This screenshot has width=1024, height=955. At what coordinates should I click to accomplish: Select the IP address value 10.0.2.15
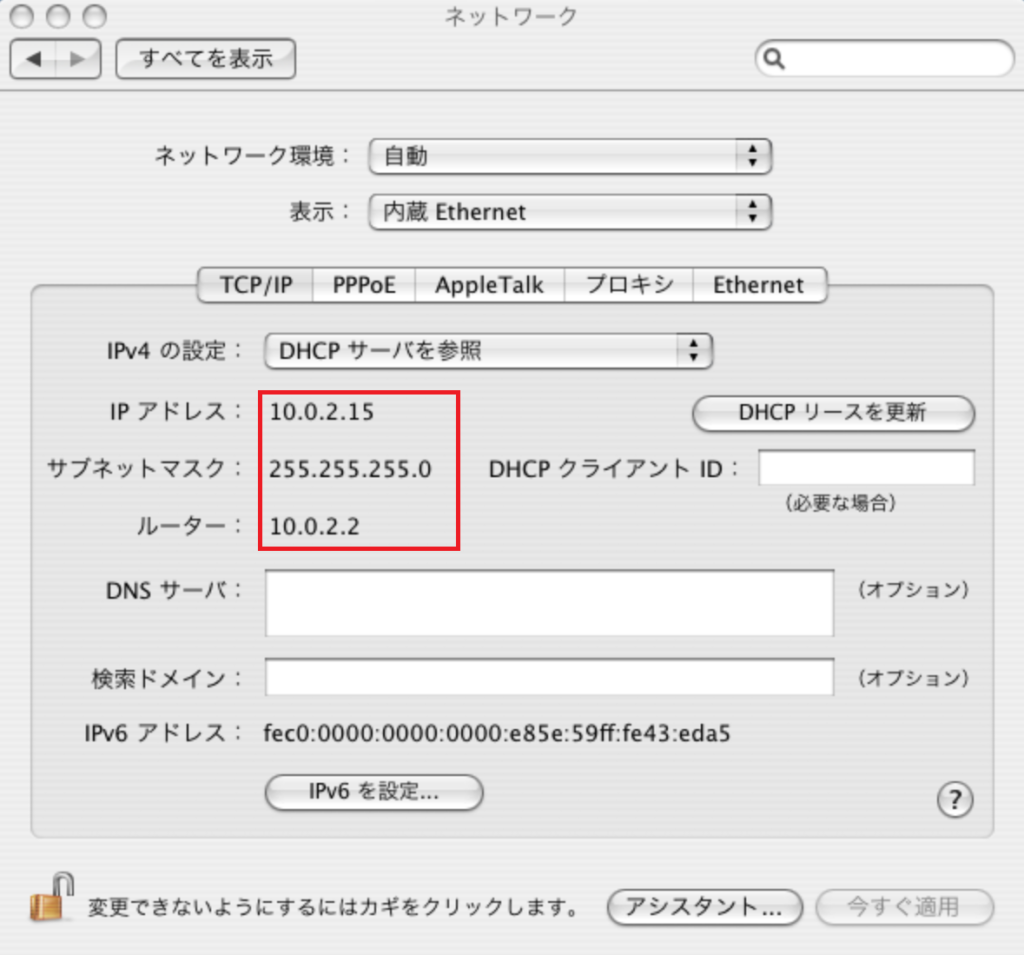tap(322, 412)
